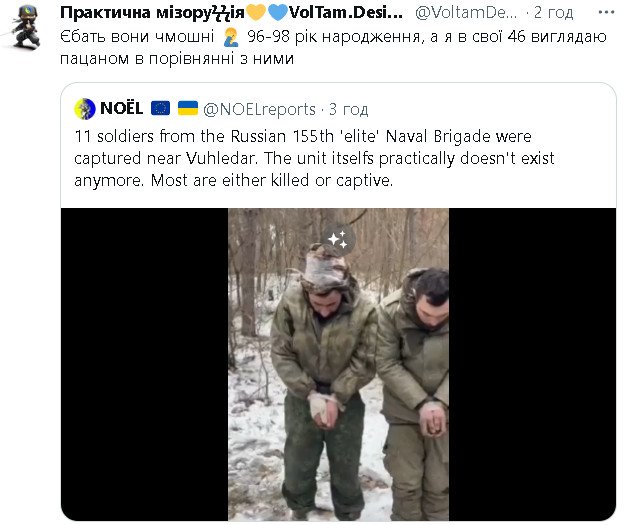The width and height of the screenshot is (627, 525).
Task: Click the black bar left of the video
Action: (x=144, y=364)
